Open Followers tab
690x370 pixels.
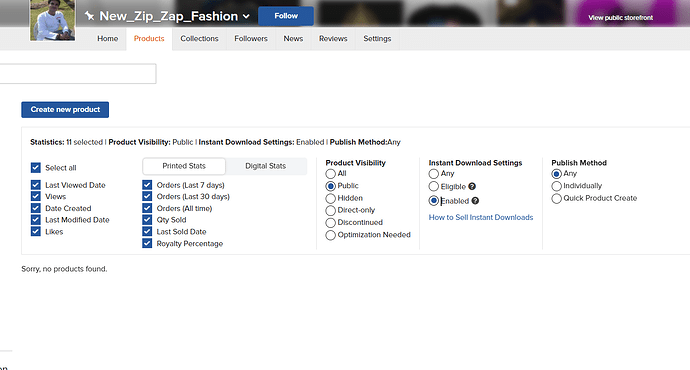251,39
